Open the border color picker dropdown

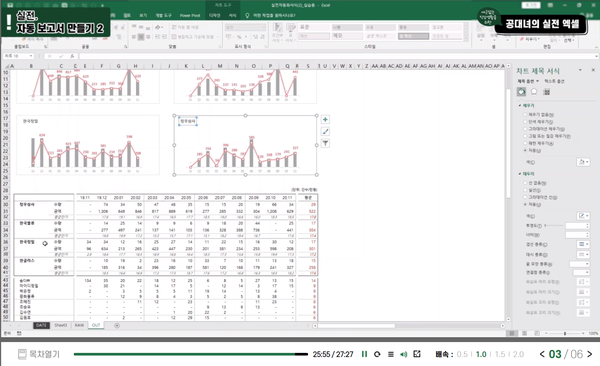583,216
